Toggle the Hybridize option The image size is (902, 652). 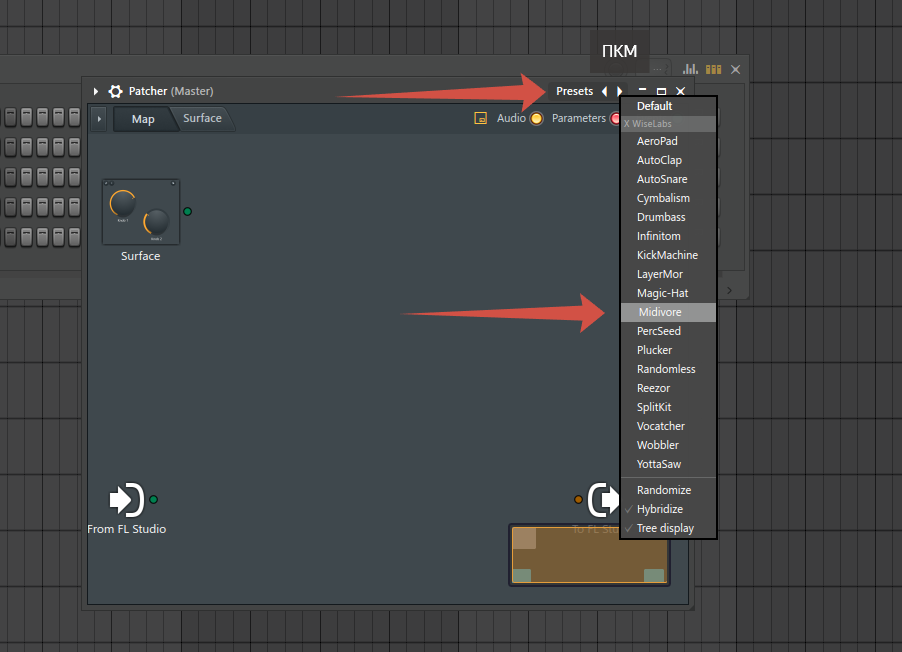(668, 509)
